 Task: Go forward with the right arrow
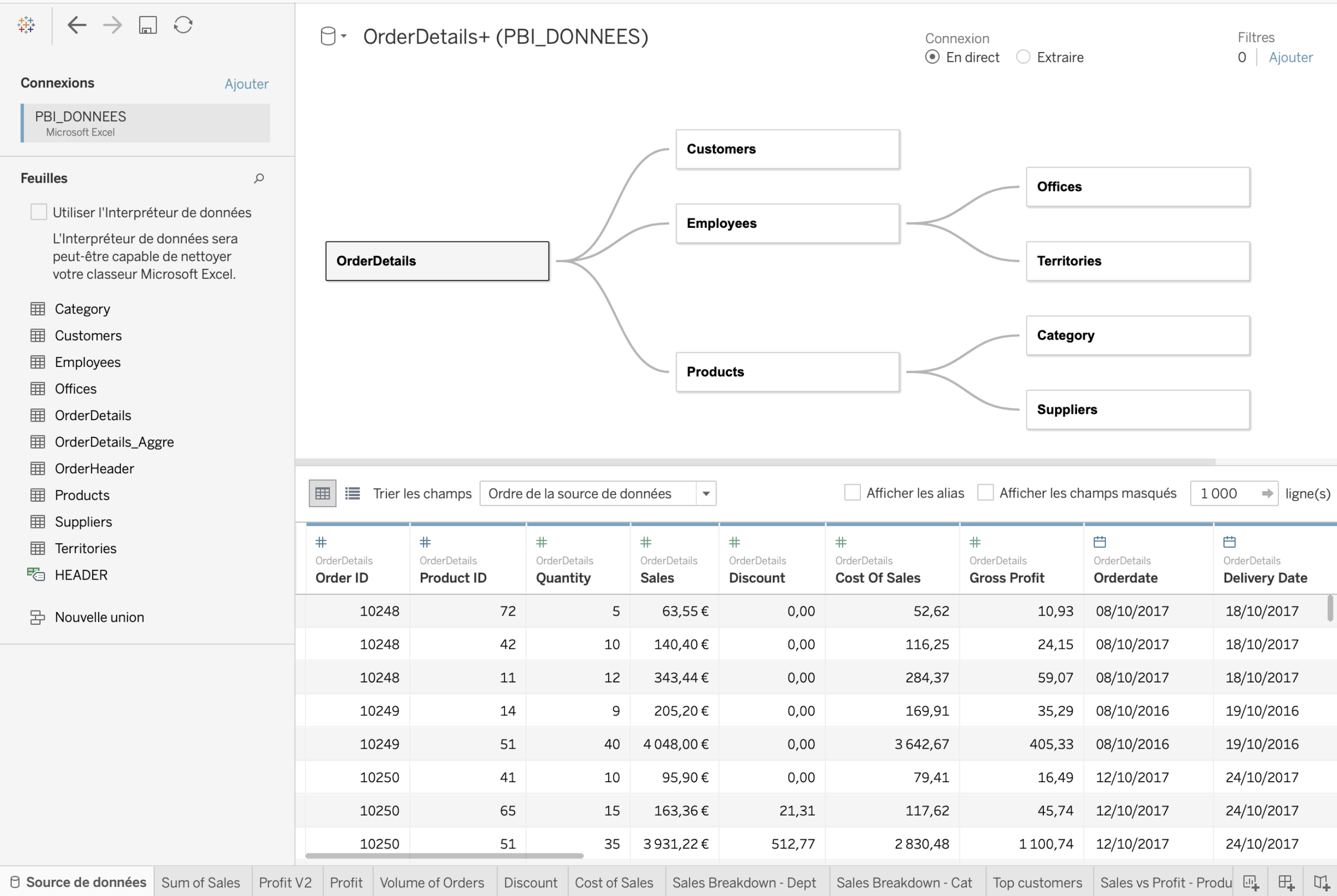(x=112, y=25)
